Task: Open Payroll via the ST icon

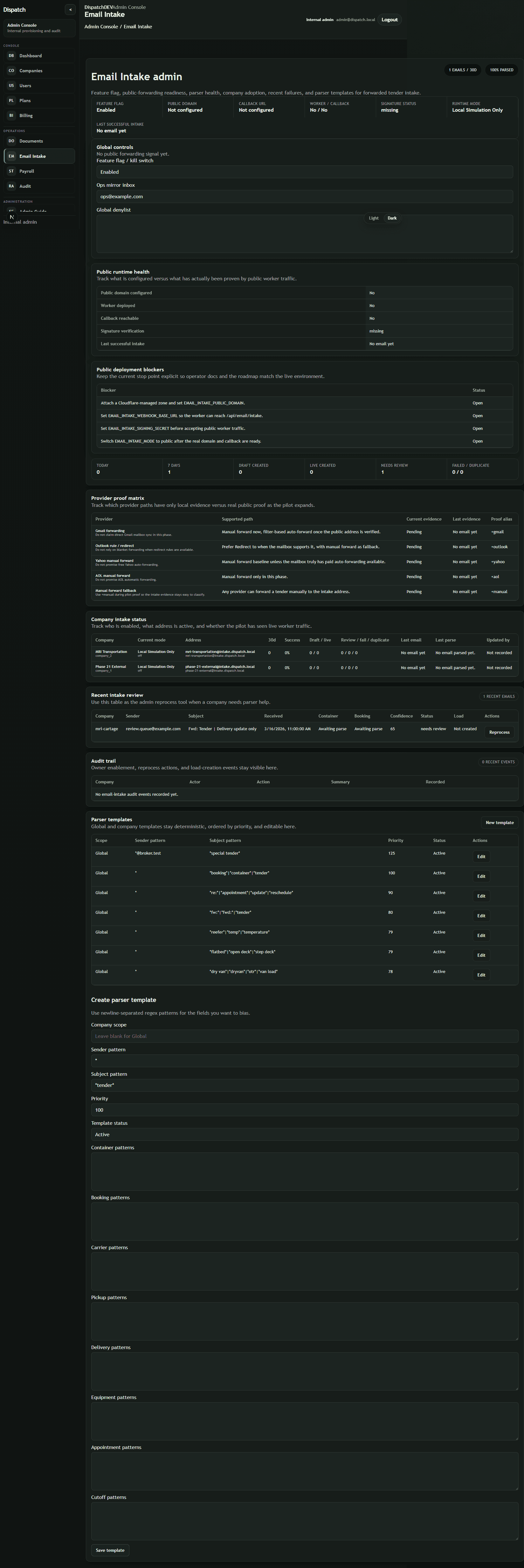Action: pyautogui.click(x=11, y=171)
